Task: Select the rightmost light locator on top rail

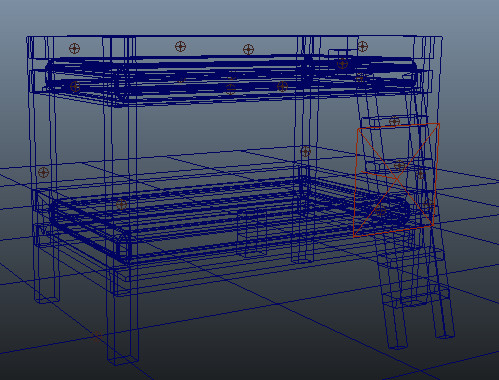Action: click(x=362, y=46)
